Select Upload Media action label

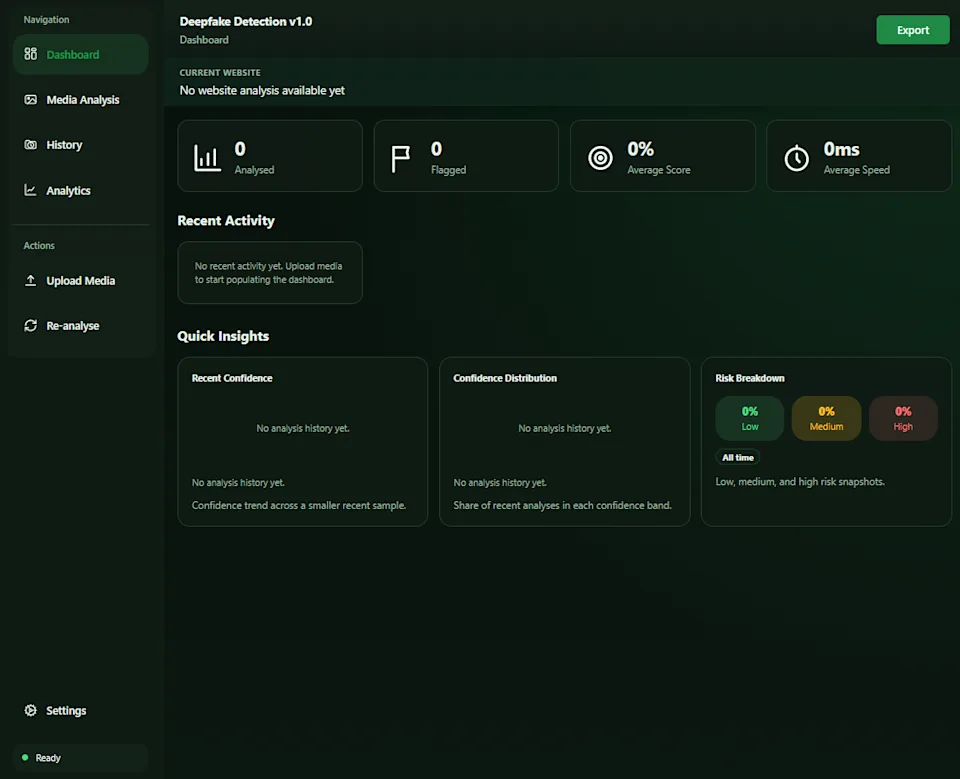(x=81, y=280)
